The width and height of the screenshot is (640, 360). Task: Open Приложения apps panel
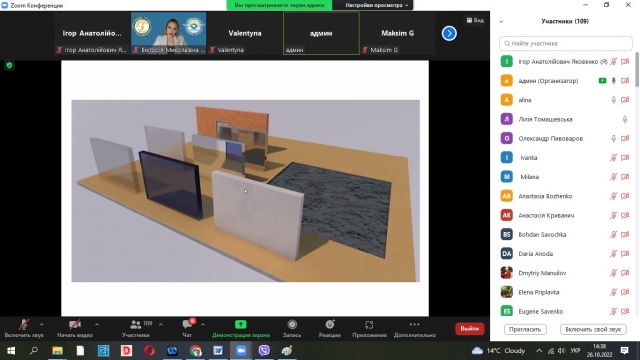[369, 329]
